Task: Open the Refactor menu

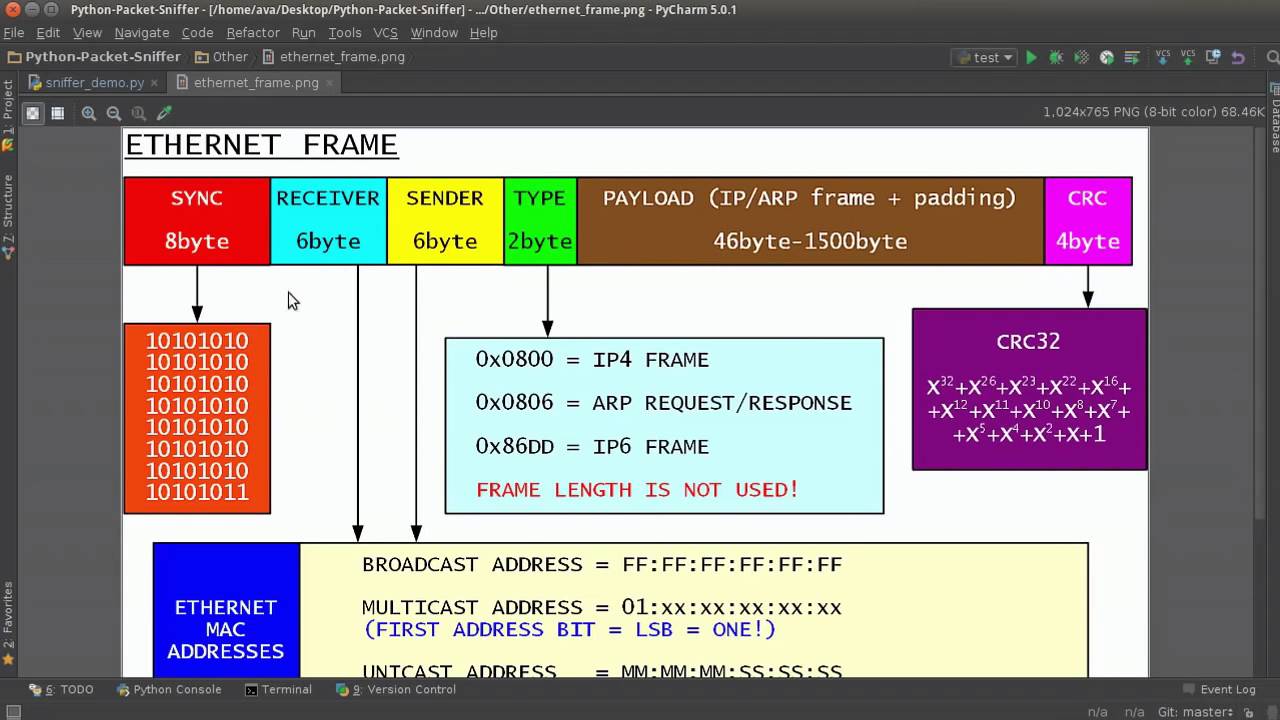Action: 253,32
